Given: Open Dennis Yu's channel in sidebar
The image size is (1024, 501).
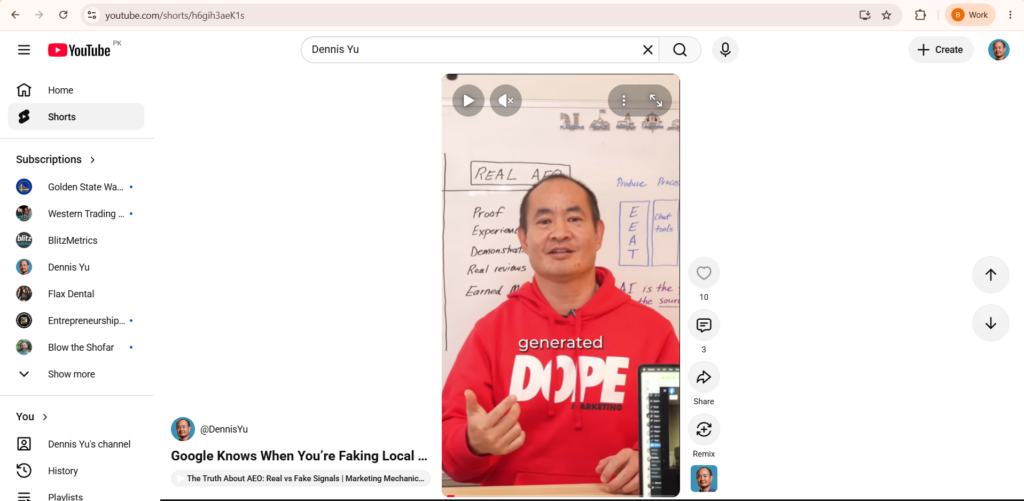Looking at the screenshot, I should [x=76, y=444].
